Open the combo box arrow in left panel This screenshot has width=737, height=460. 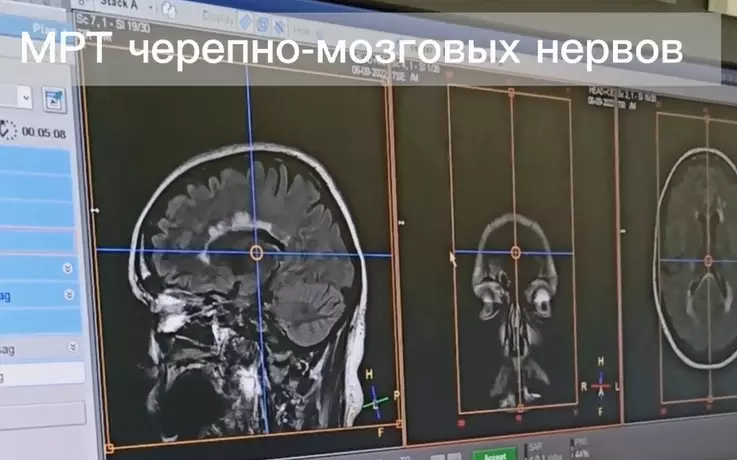26,98
